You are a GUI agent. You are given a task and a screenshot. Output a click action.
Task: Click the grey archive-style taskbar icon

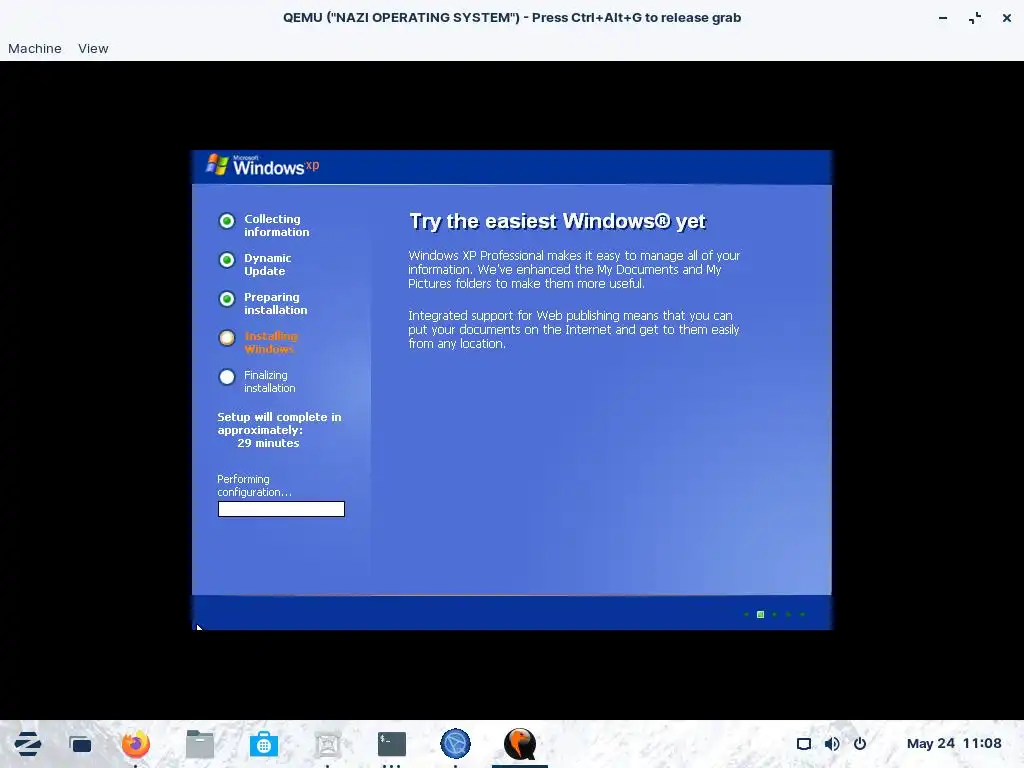(328, 744)
